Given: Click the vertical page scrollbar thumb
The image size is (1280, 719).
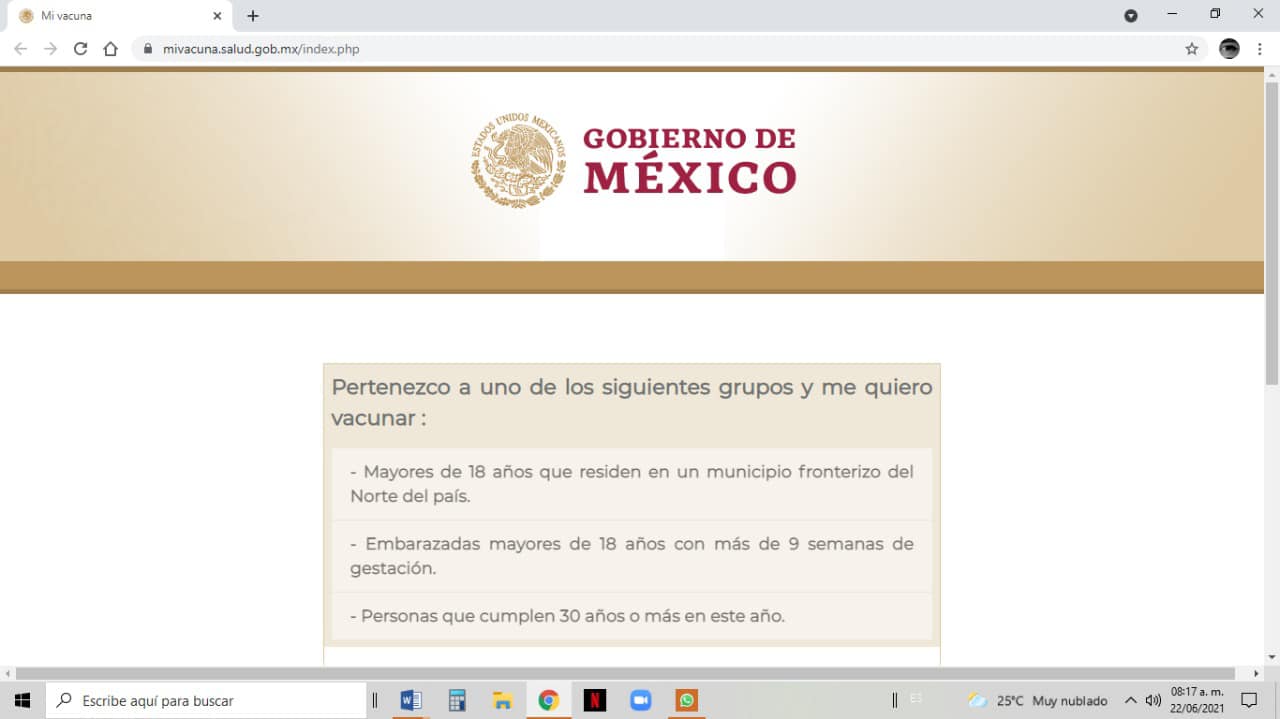Looking at the screenshot, I should pyautogui.click(x=1271, y=230).
